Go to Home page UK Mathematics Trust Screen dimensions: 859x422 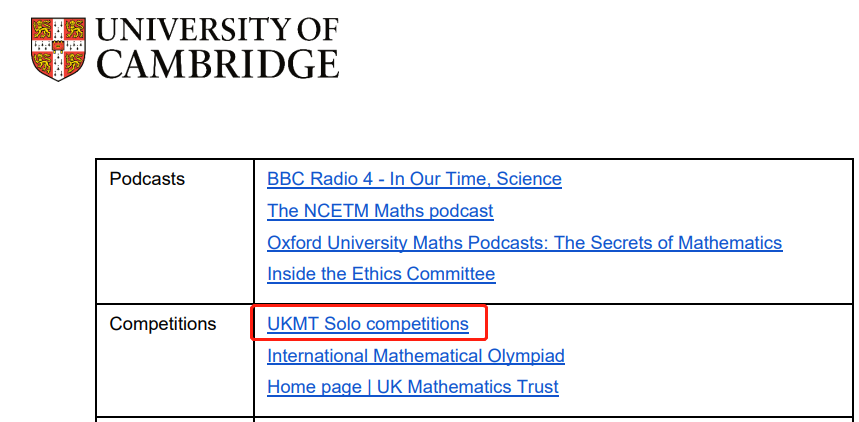pos(413,387)
